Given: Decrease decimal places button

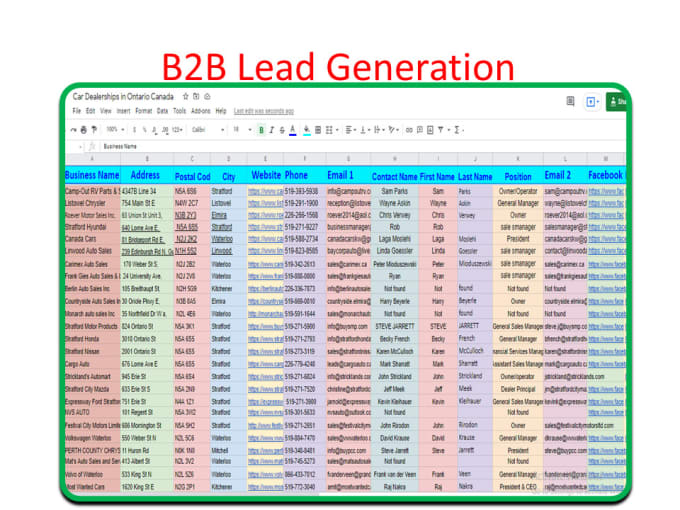Looking at the screenshot, I should click(x=154, y=130).
